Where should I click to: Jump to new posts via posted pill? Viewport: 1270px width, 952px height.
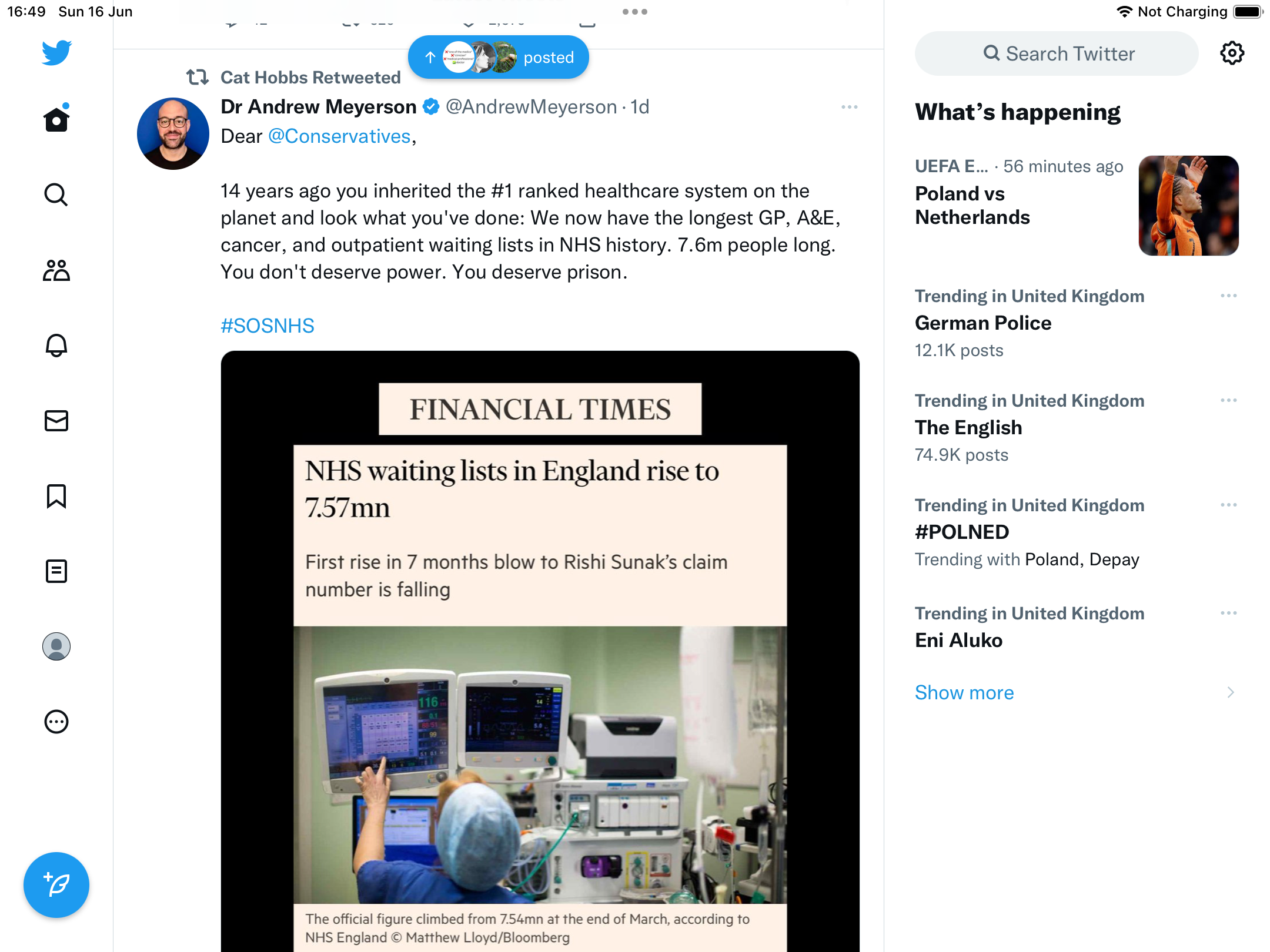point(499,57)
